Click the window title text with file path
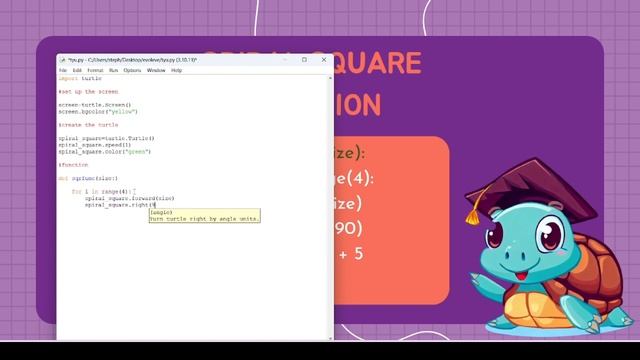This screenshot has width=640, height=360. [x=133, y=60]
